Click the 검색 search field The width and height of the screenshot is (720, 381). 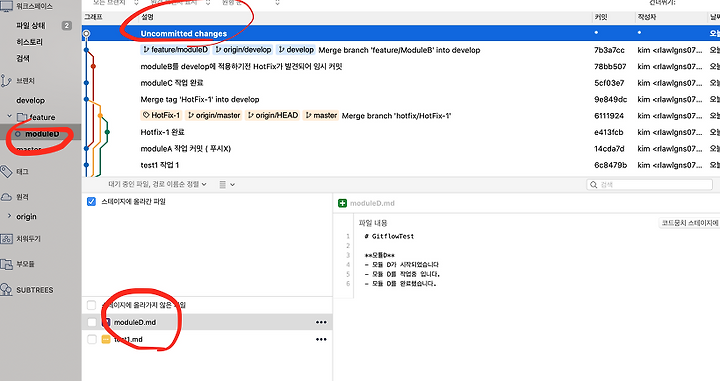point(650,185)
